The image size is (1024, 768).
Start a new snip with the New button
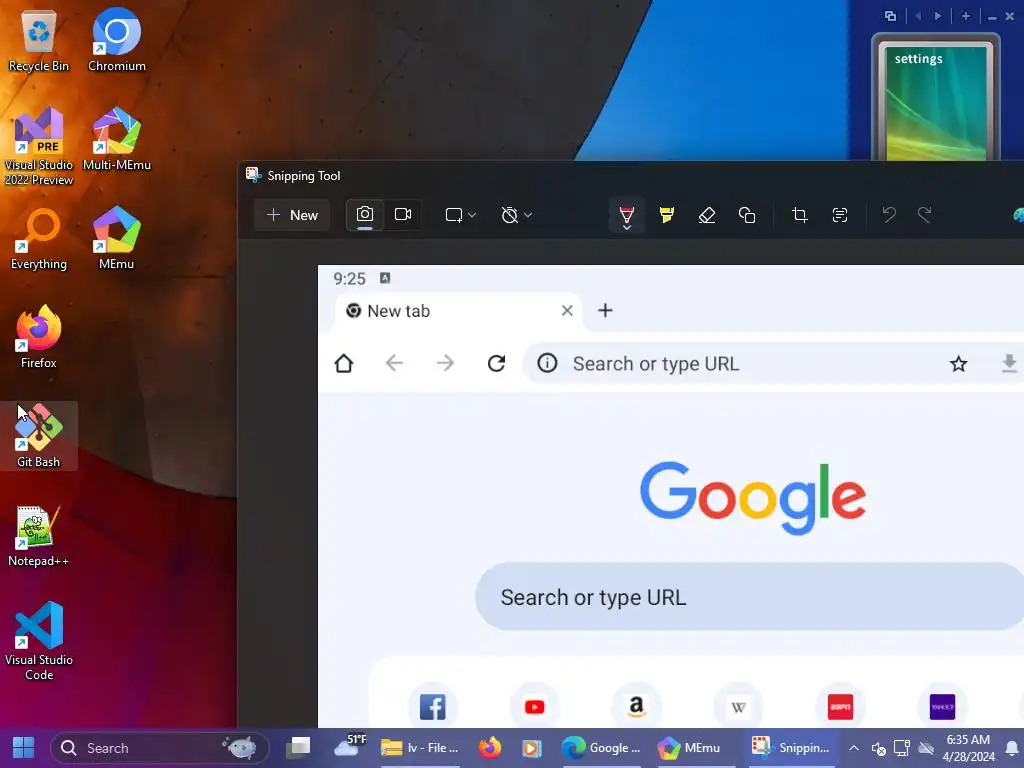pyautogui.click(x=292, y=215)
